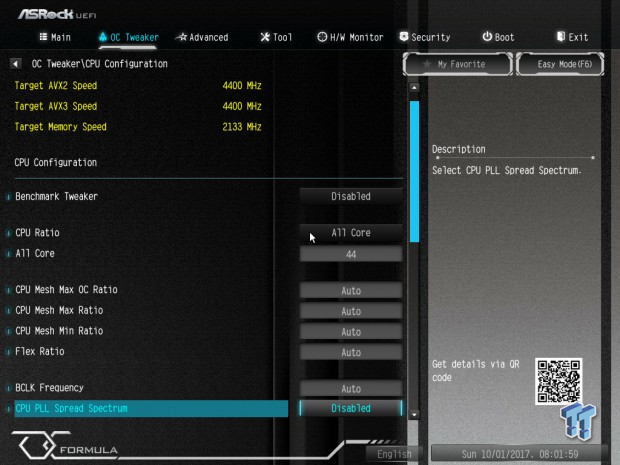Click the Tool wrench icon
Viewport: 620px width, 465px height.
coord(265,37)
